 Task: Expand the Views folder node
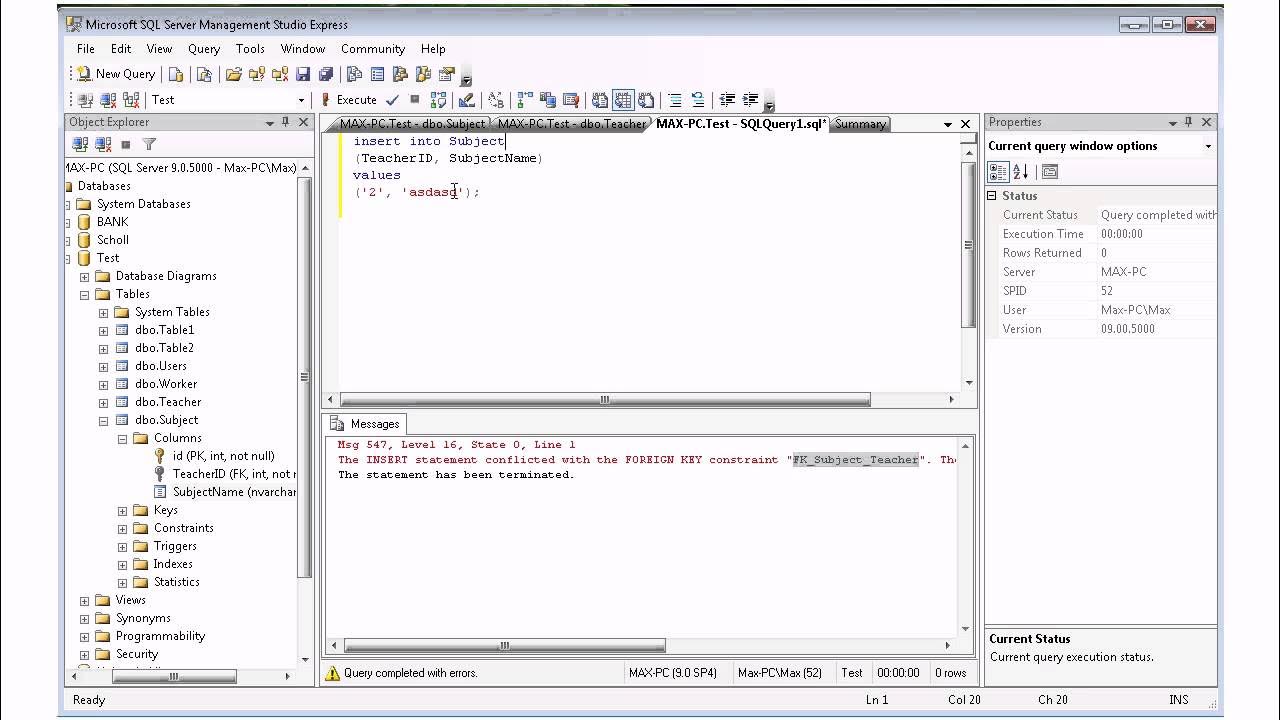coord(85,601)
